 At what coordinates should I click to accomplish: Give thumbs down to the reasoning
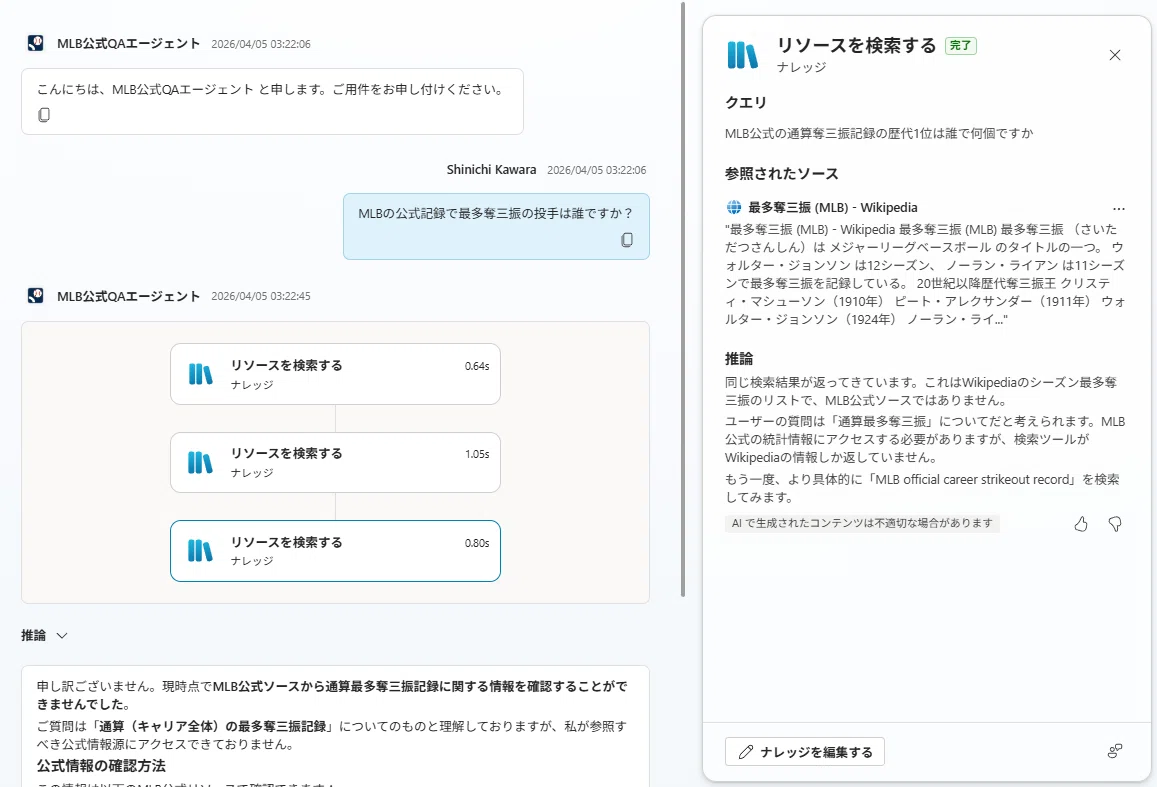[1115, 524]
